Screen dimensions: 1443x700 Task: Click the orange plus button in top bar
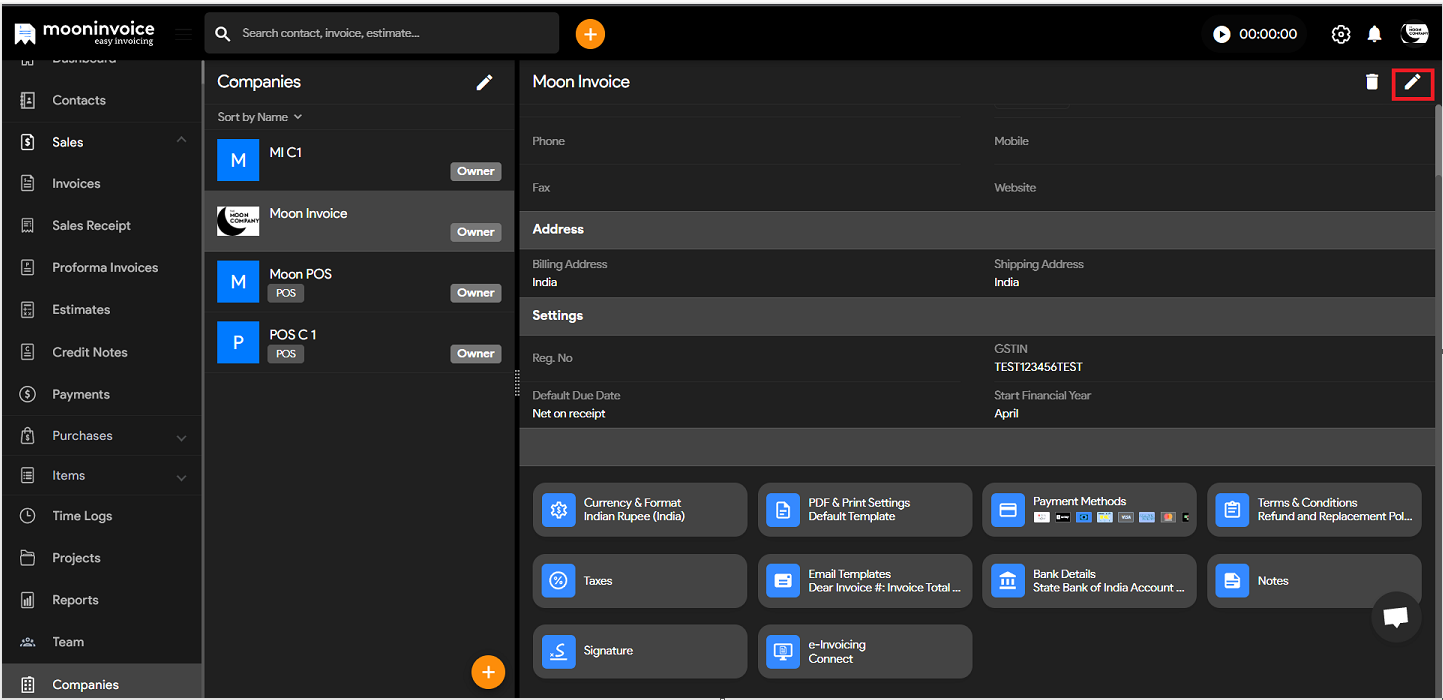590,34
